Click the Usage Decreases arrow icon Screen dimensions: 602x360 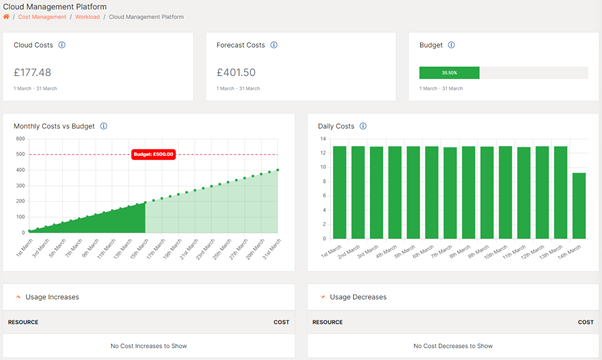pyautogui.click(x=322, y=297)
